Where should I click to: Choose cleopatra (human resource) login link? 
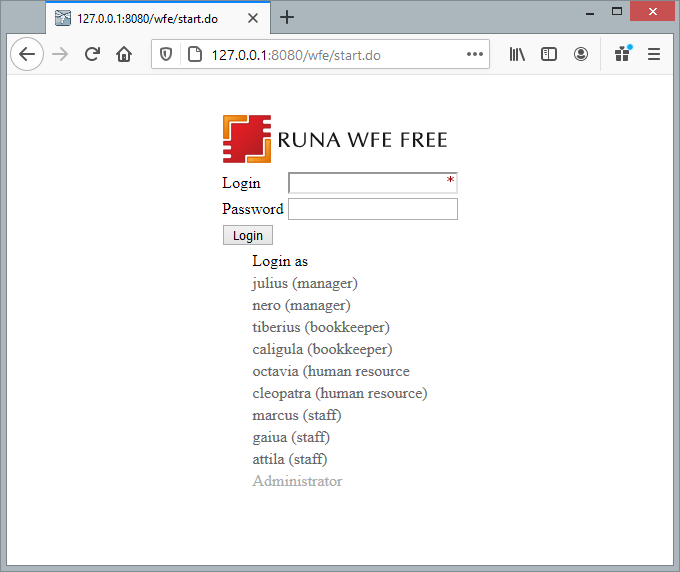(340, 394)
